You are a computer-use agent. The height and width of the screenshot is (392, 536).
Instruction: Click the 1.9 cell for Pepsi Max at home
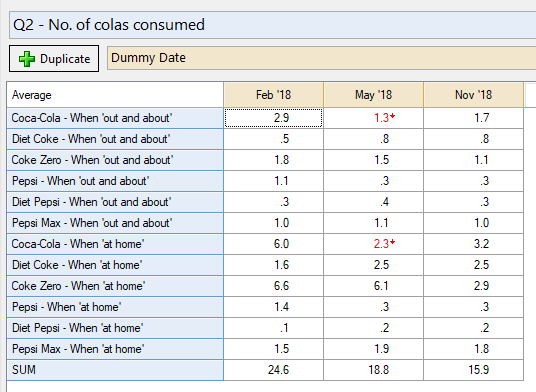click(373, 349)
